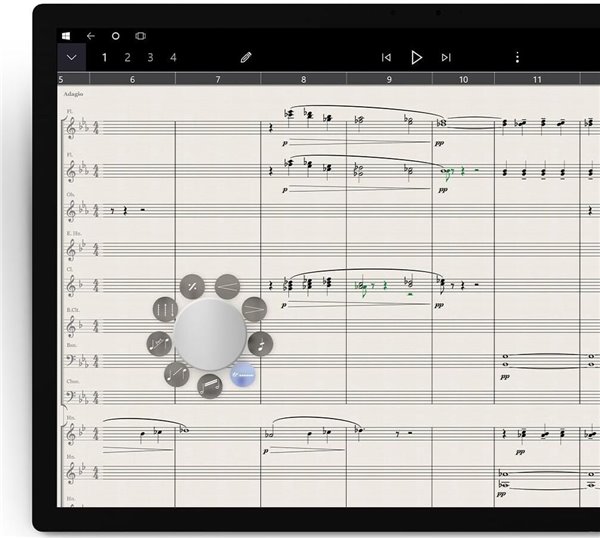This screenshot has width=600, height=538.
Task: Jump to bar 6 on ruler
Action: tap(132, 79)
